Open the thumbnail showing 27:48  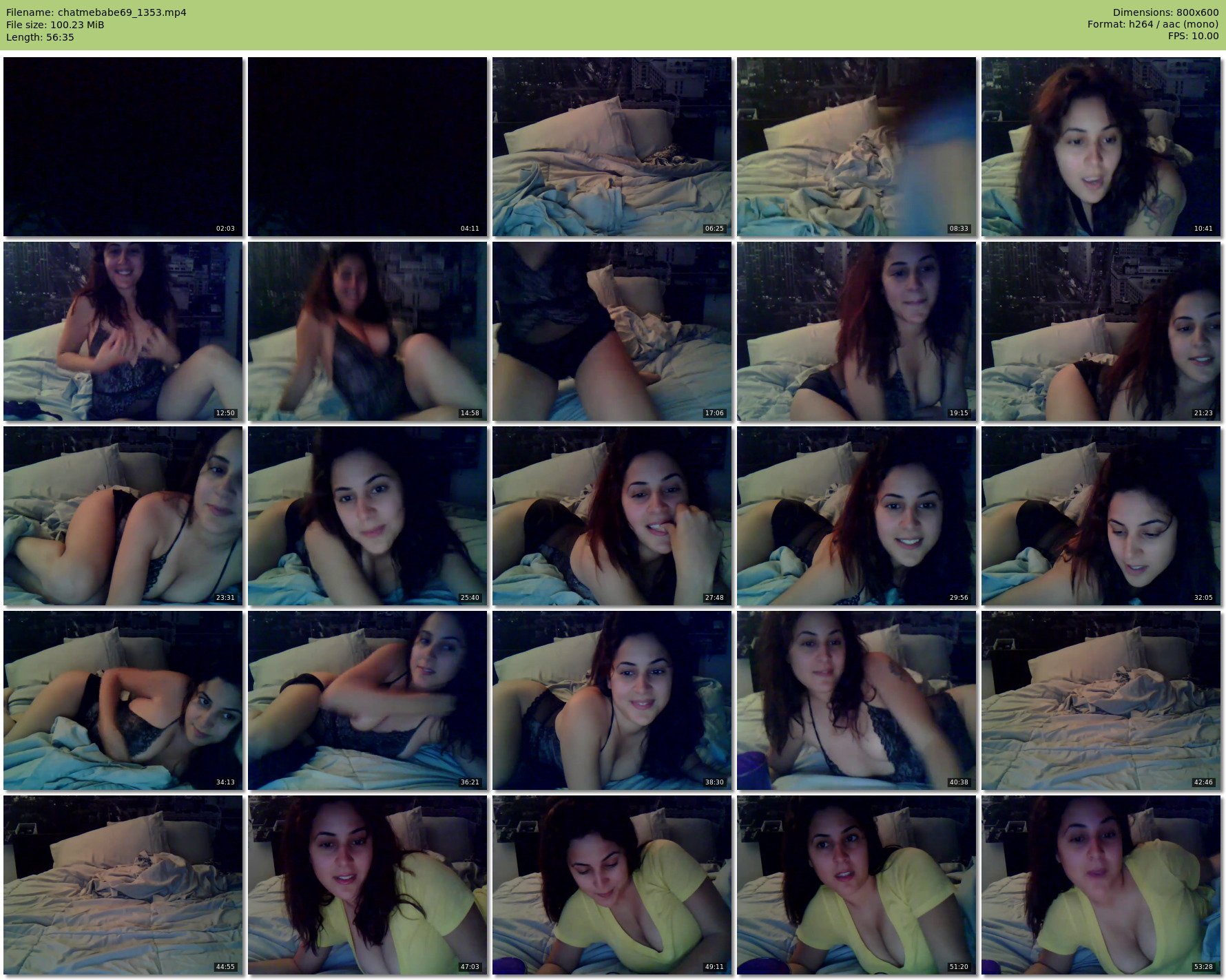click(612, 516)
